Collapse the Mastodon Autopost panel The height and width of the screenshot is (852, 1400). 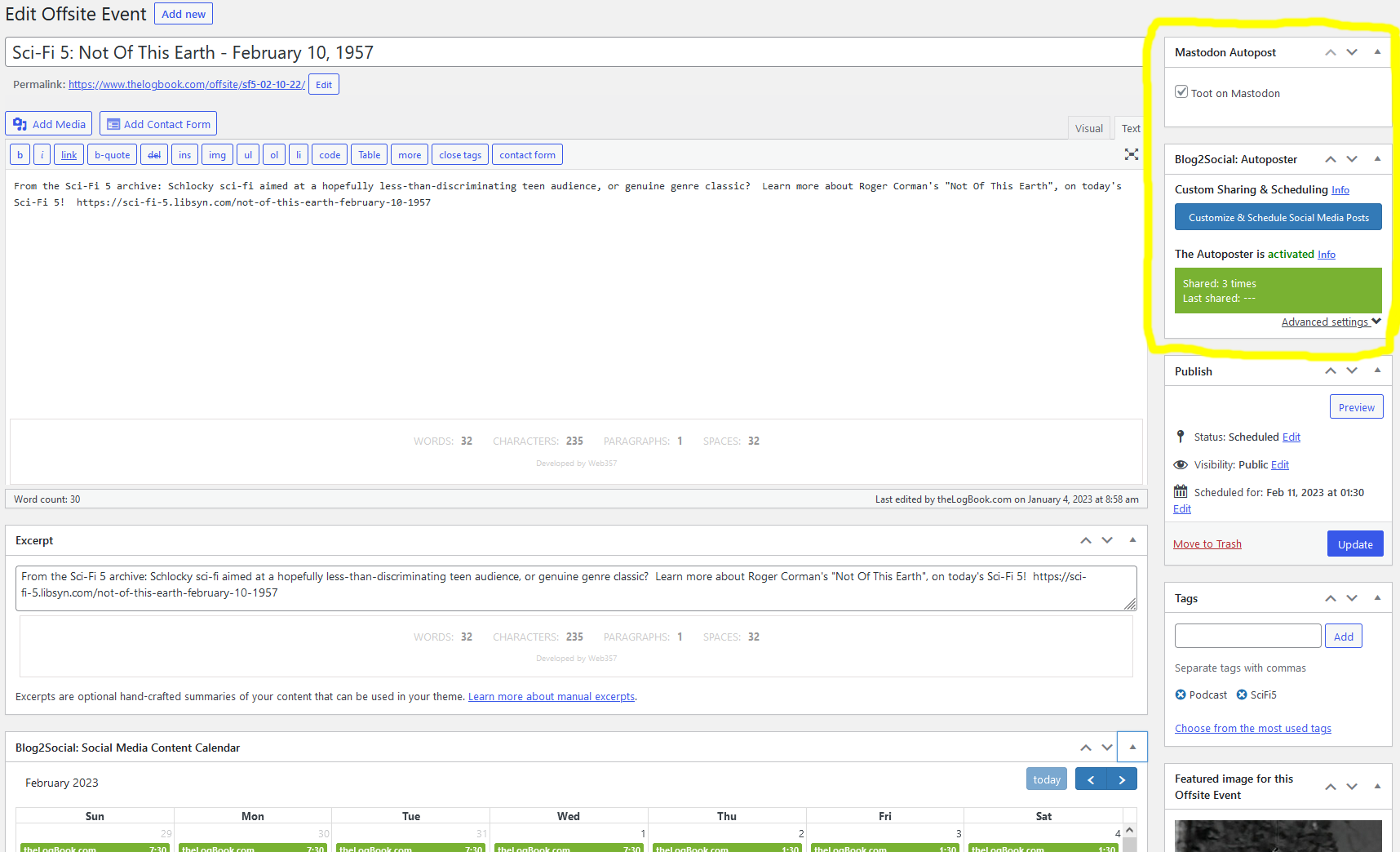click(1377, 52)
